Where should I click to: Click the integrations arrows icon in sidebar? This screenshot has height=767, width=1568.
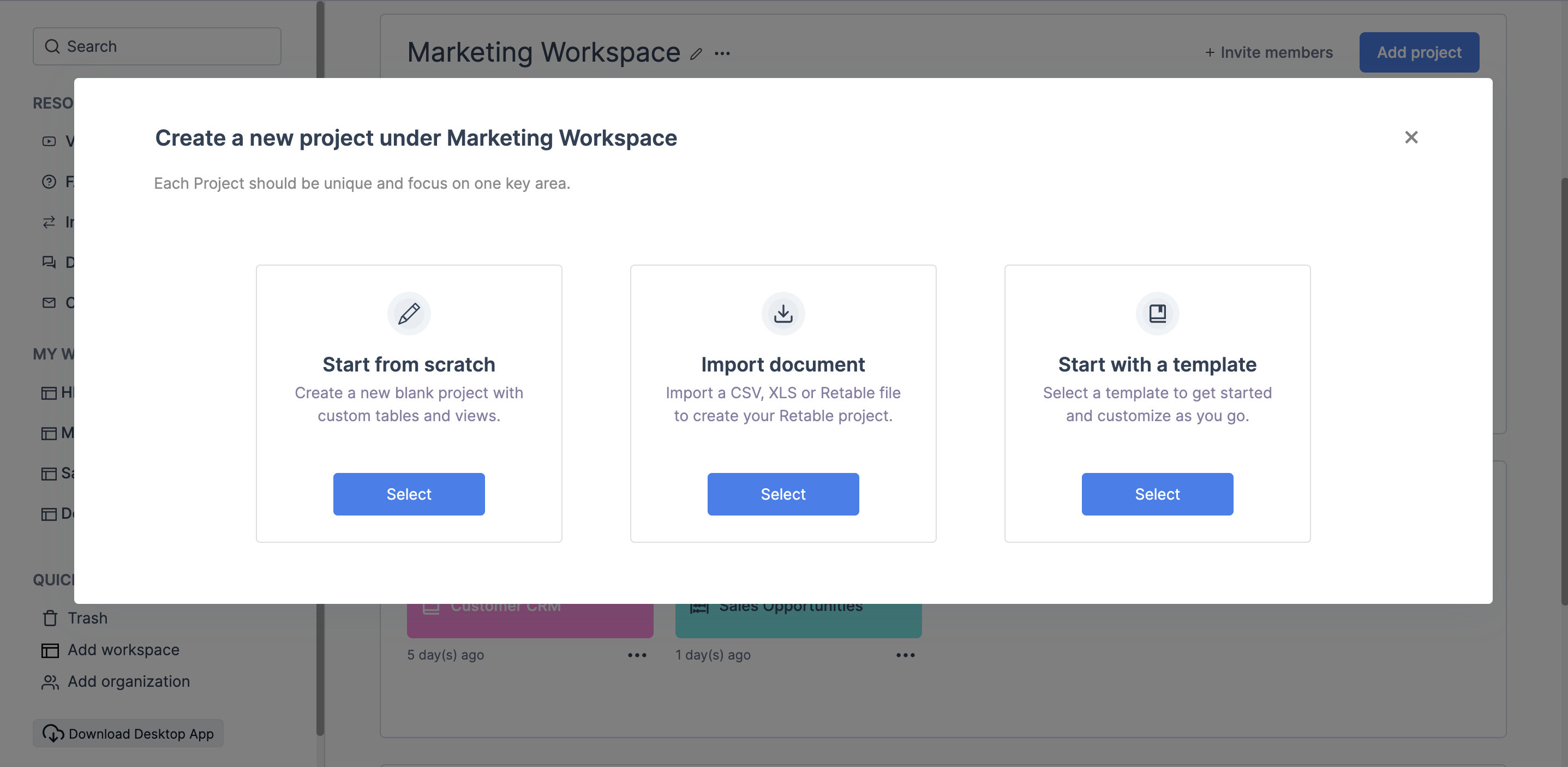click(x=49, y=221)
